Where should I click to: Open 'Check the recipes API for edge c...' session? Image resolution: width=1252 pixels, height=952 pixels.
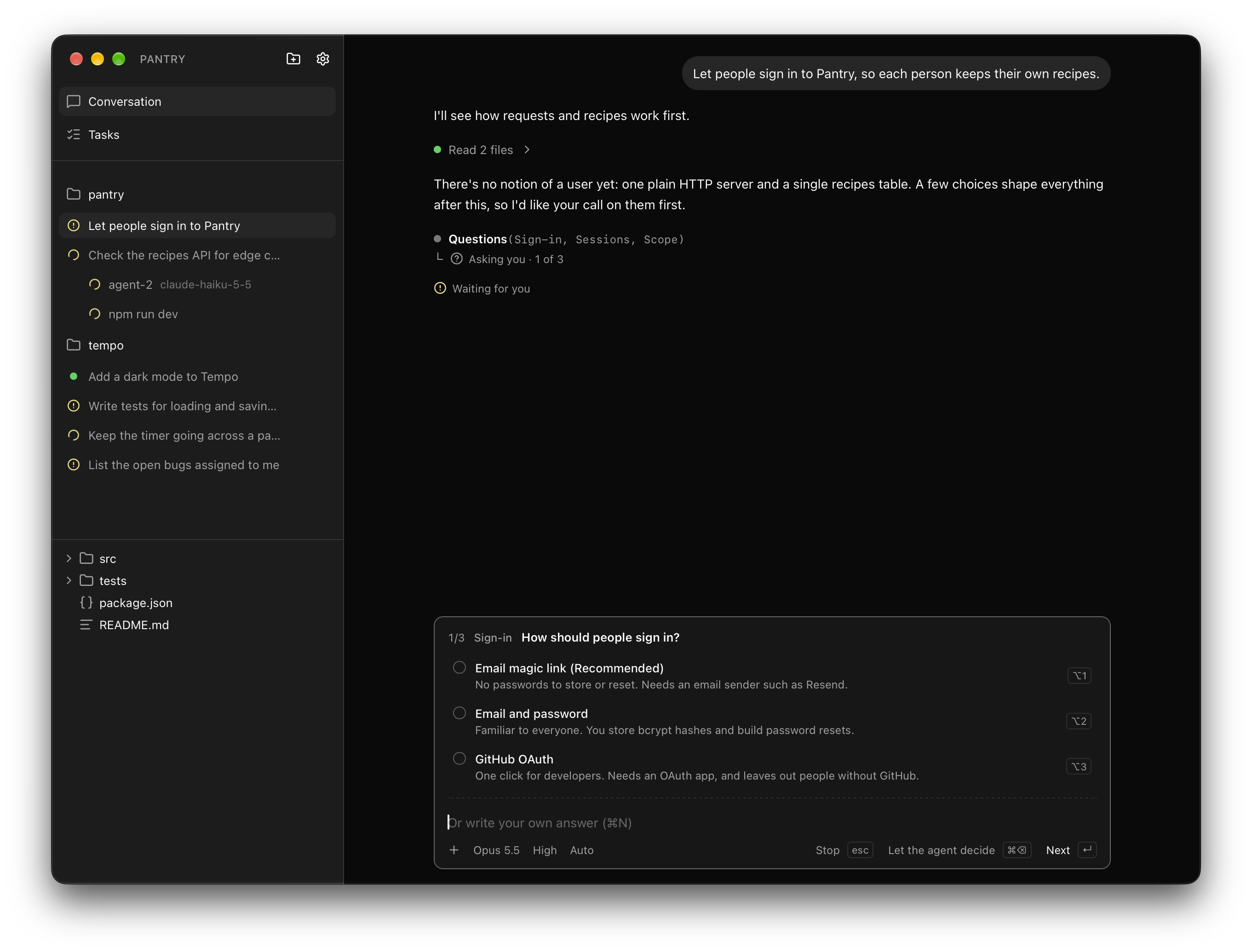point(197,255)
